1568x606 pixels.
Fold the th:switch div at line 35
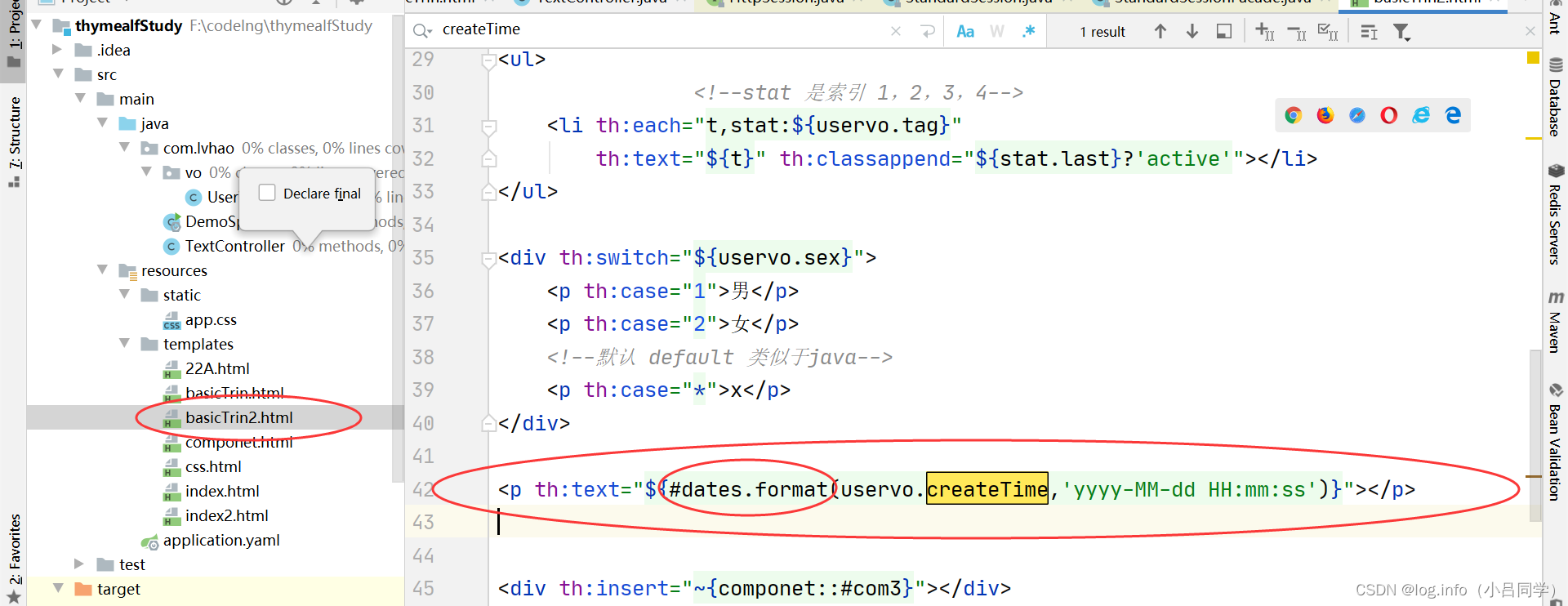point(489,260)
